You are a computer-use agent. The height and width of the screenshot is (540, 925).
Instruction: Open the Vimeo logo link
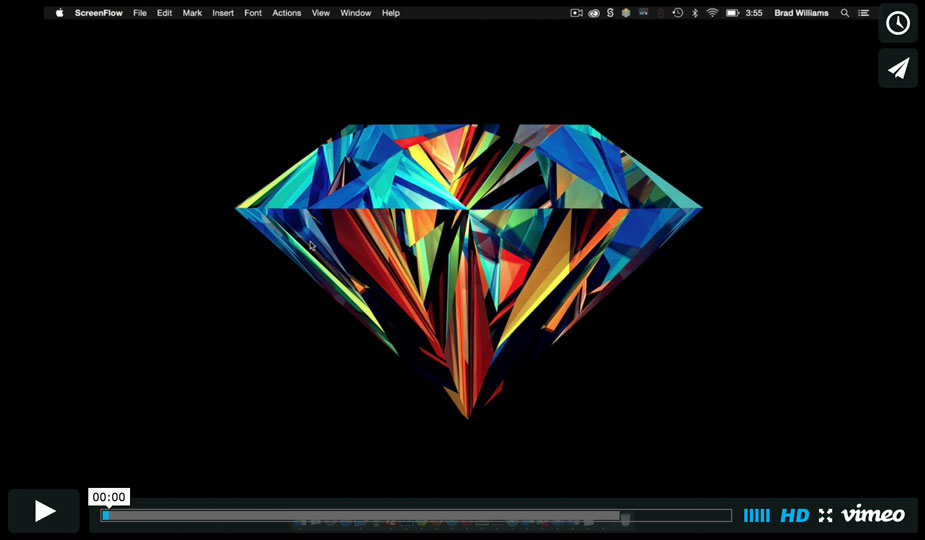pyautogui.click(x=872, y=515)
